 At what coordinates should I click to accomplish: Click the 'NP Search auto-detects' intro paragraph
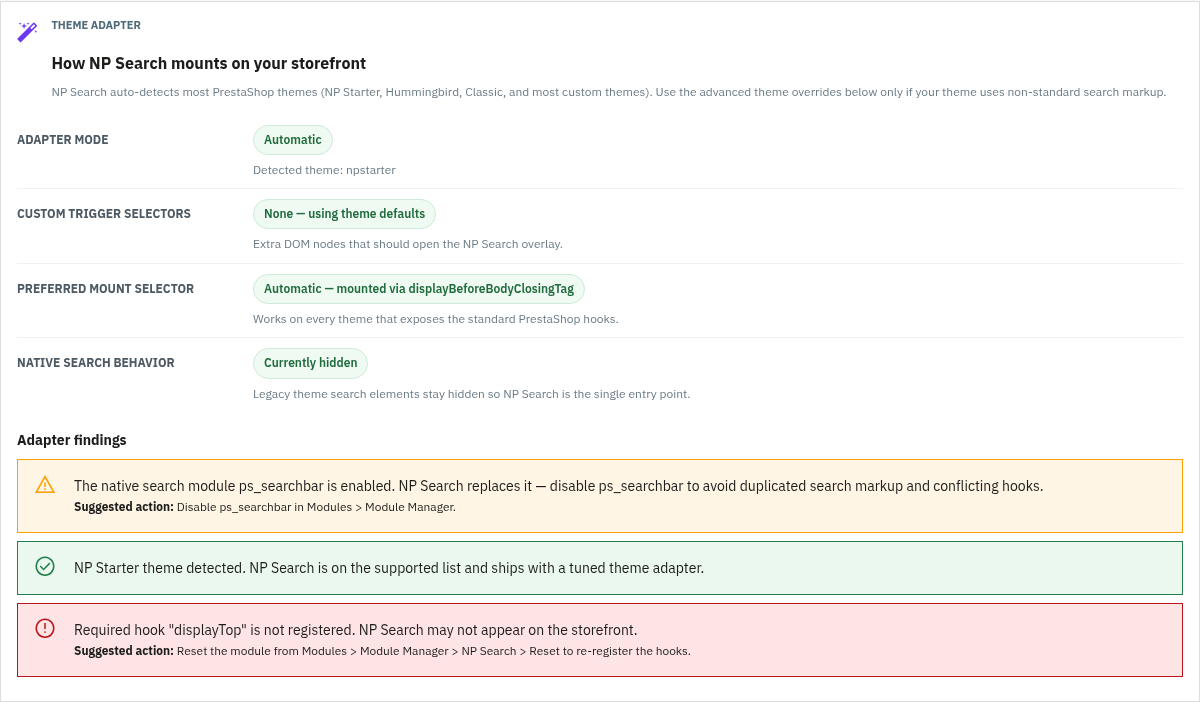click(x=609, y=92)
